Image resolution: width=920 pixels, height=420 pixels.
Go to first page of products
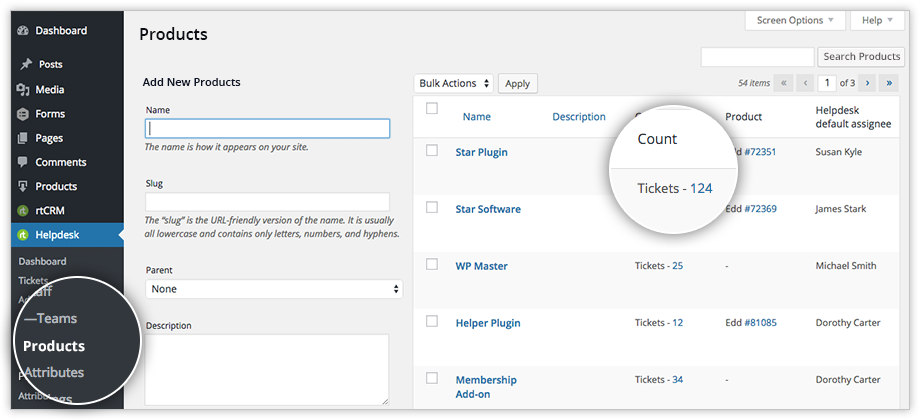[x=783, y=83]
